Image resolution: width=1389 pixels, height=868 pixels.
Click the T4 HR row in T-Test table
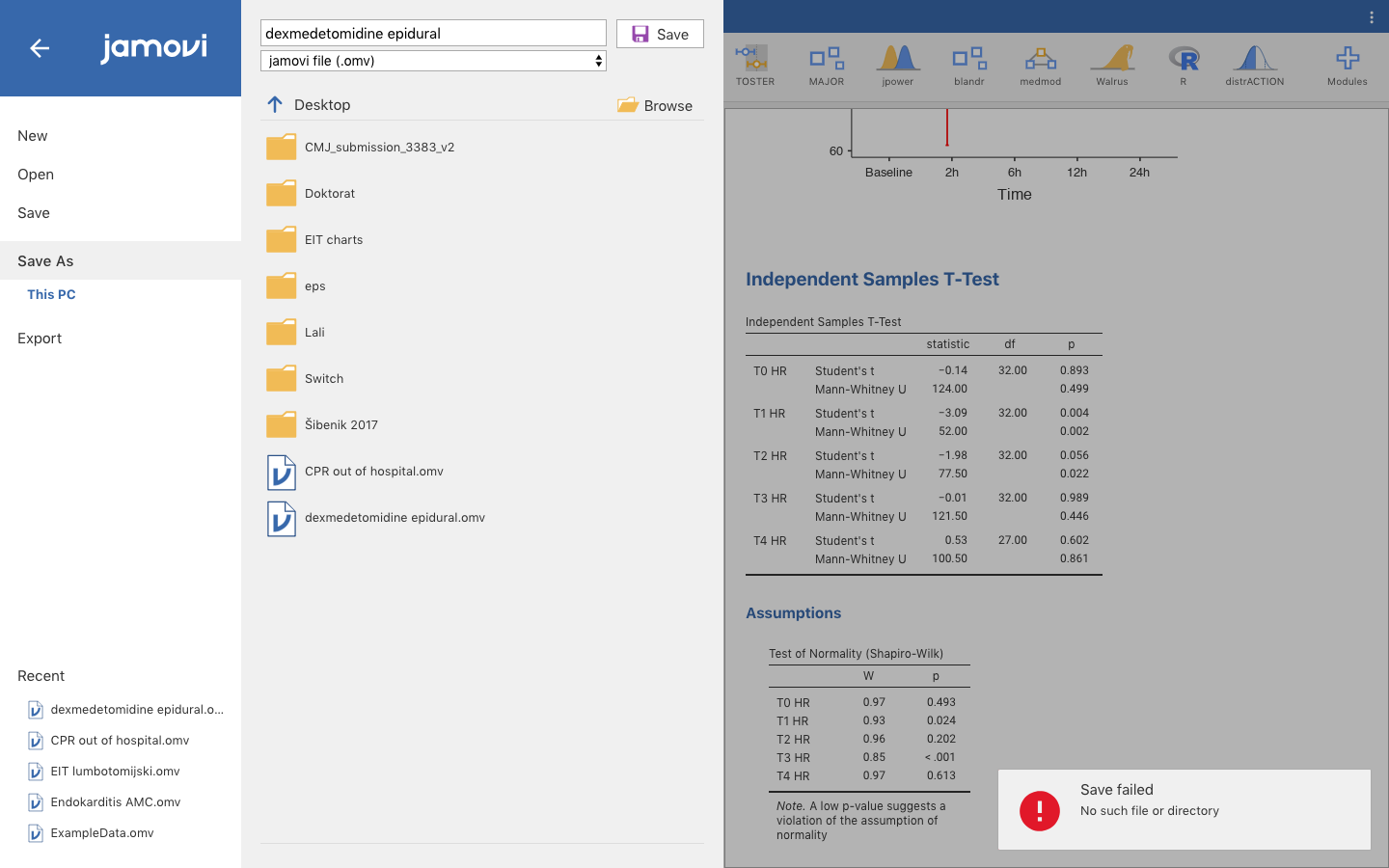click(923, 550)
